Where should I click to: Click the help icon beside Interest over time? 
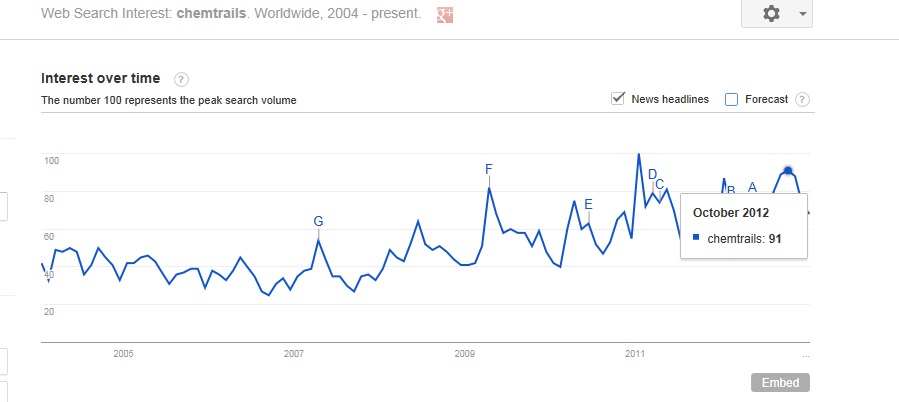click(181, 79)
